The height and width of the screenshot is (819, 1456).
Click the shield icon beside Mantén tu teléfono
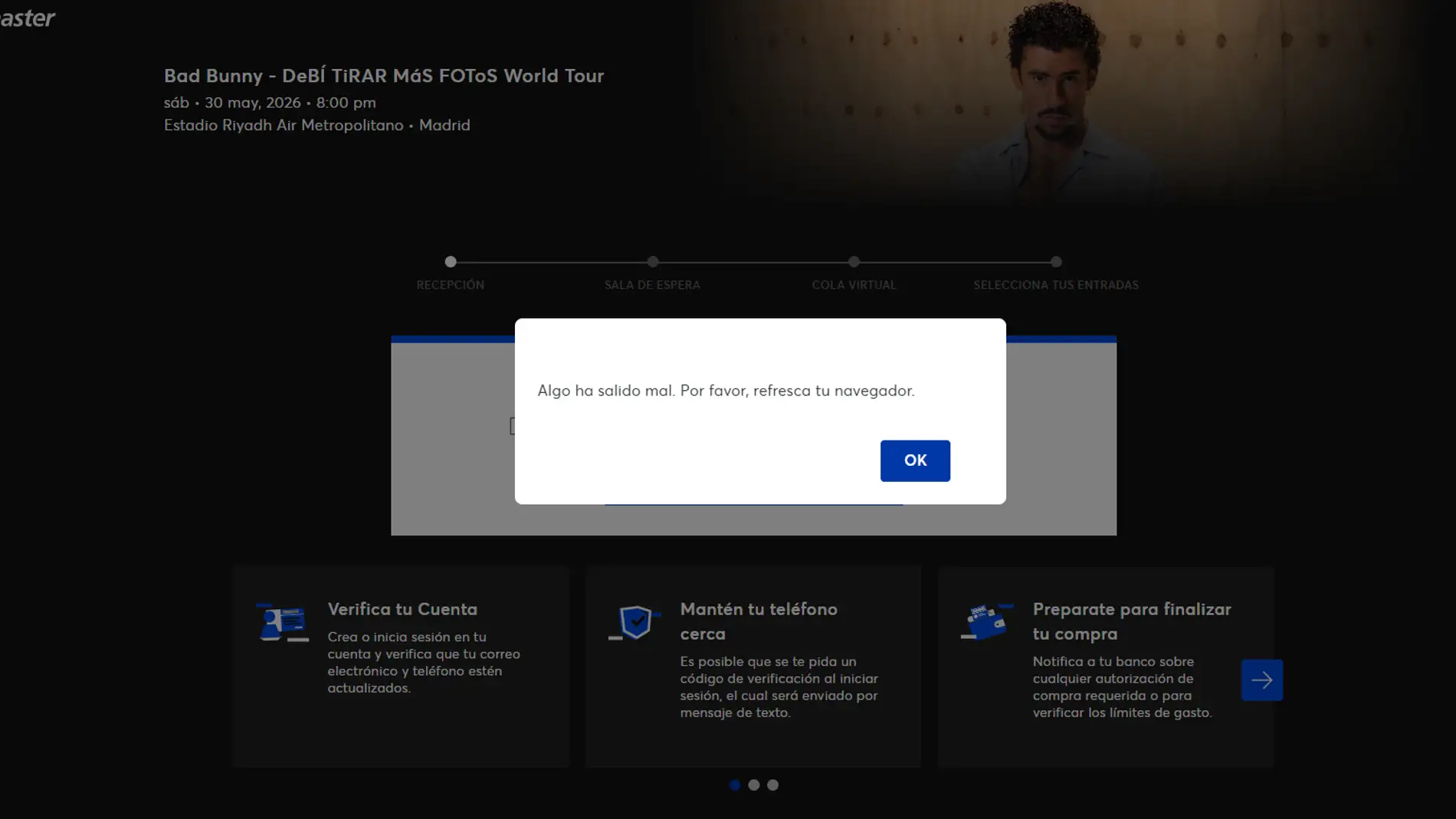[x=635, y=622]
